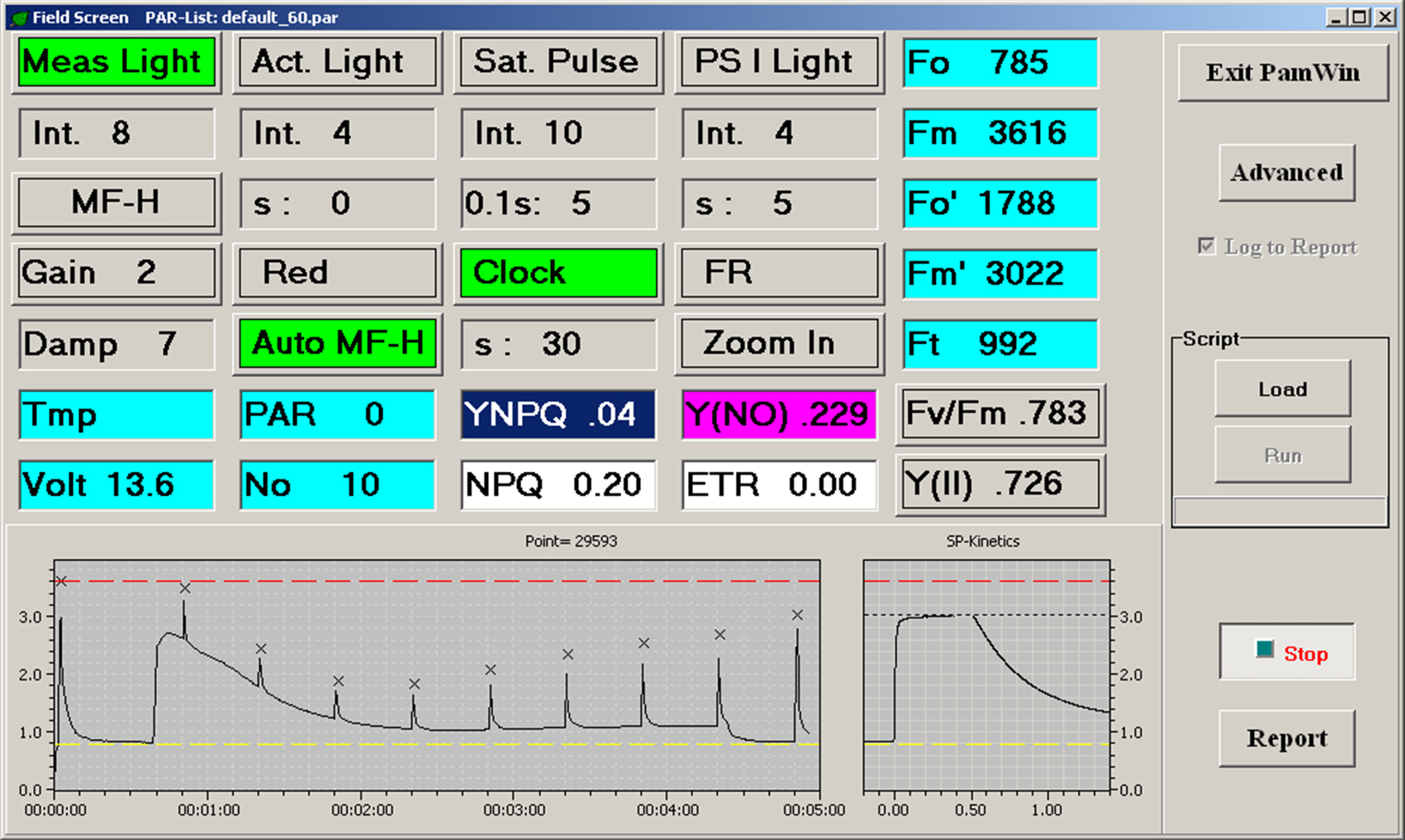Click the Y(II) .726 button
1405x840 pixels.
coord(1000,485)
